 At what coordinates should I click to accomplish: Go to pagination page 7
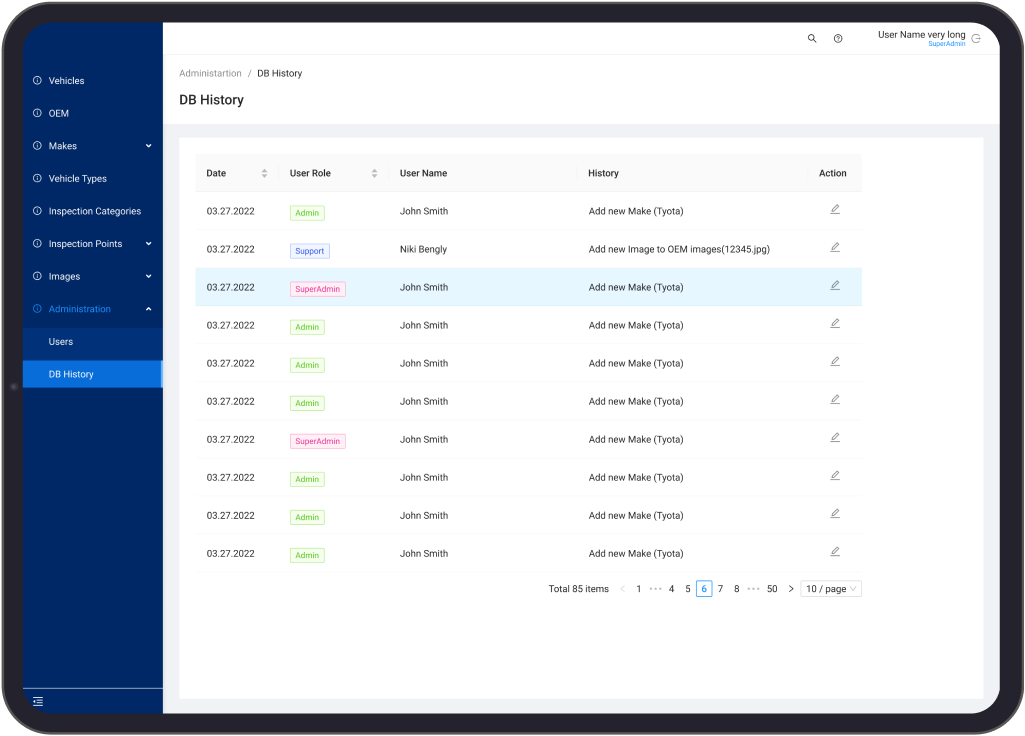[720, 589]
